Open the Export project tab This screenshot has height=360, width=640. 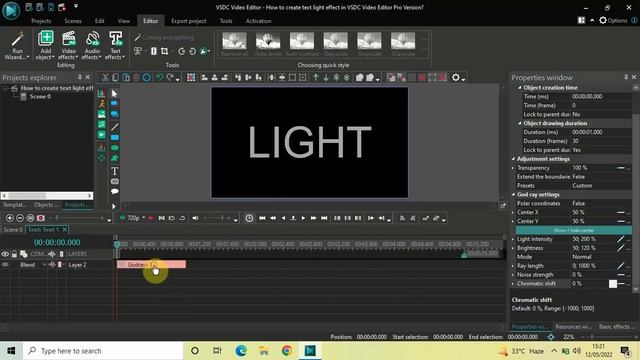click(189, 21)
